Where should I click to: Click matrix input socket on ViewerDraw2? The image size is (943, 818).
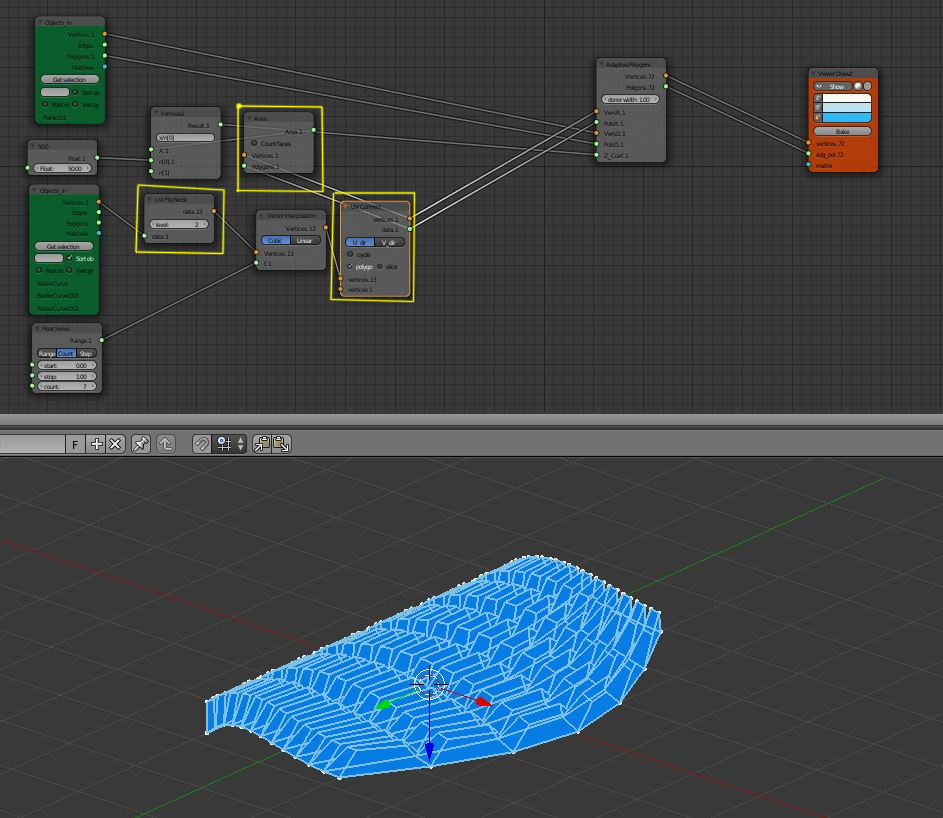click(808, 165)
